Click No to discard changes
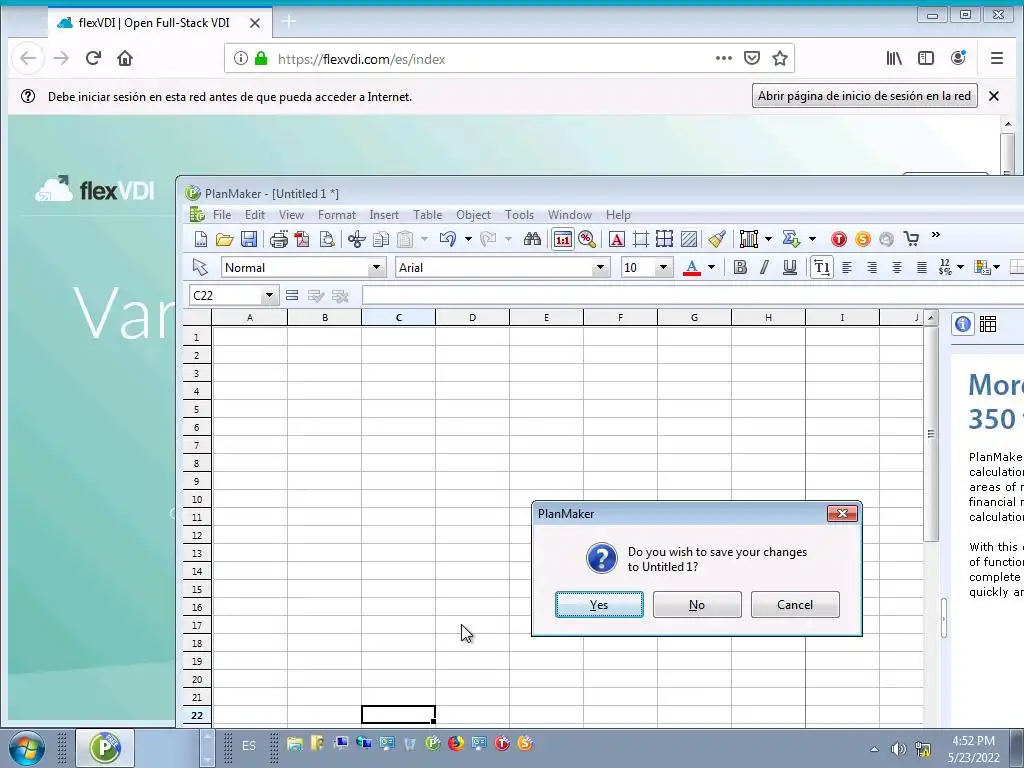The image size is (1024, 768). pyautogui.click(x=697, y=605)
